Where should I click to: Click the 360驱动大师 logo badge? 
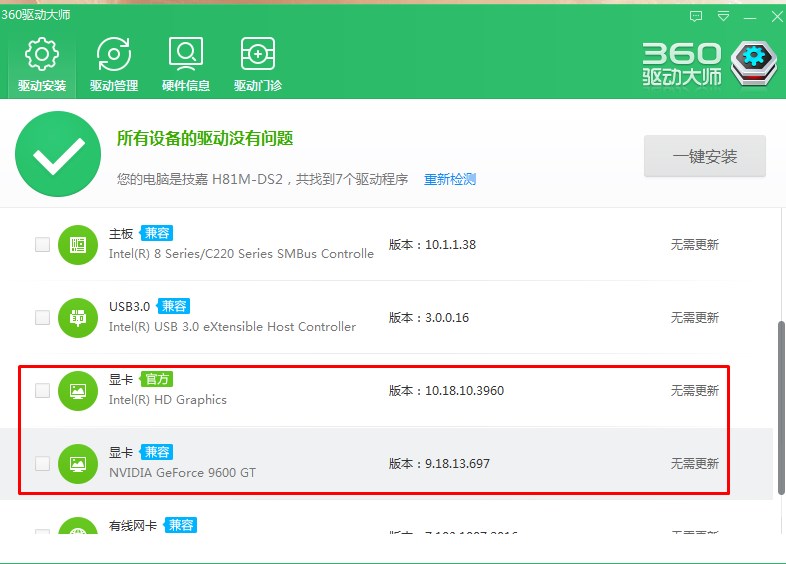coord(753,64)
